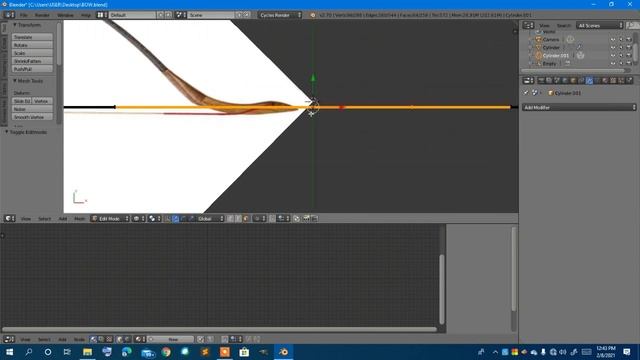The image size is (640, 360).
Task: Click the node editor vertical scrollbar
Action: click(x=442, y=289)
